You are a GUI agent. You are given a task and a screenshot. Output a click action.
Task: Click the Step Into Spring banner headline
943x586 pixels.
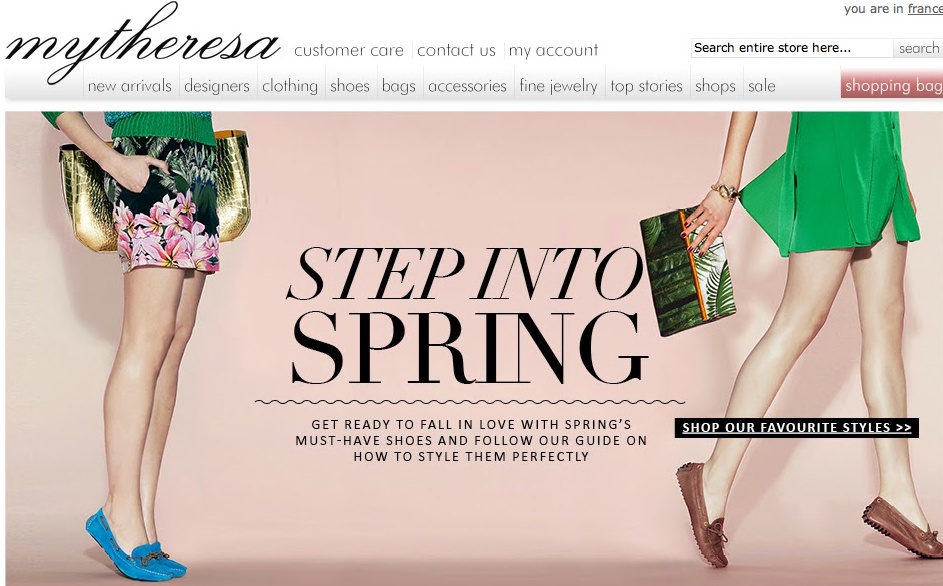468,315
